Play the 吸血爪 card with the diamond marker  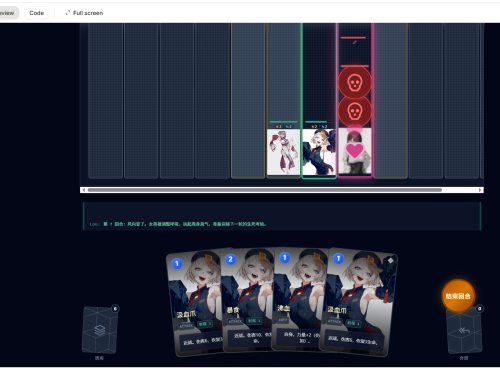click(x=358, y=302)
